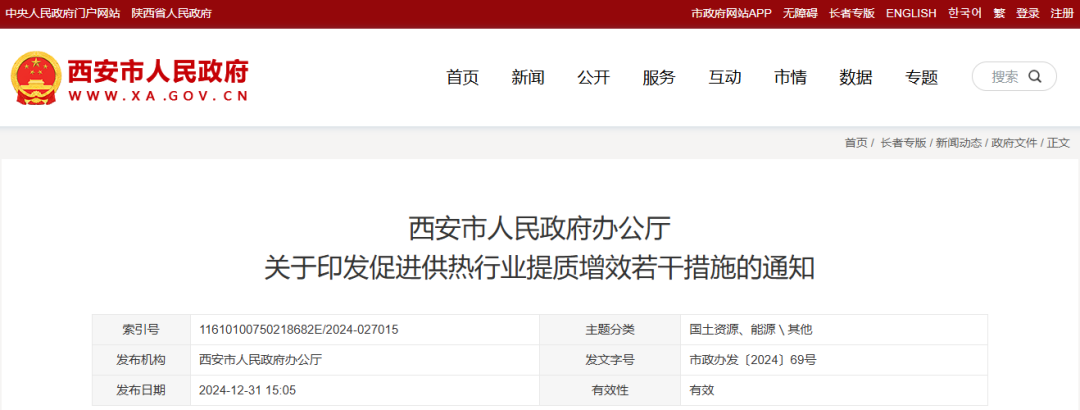Open the 中央人民政府门户网站 link
The height and width of the screenshot is (410, 1080).
coord(63,13)
